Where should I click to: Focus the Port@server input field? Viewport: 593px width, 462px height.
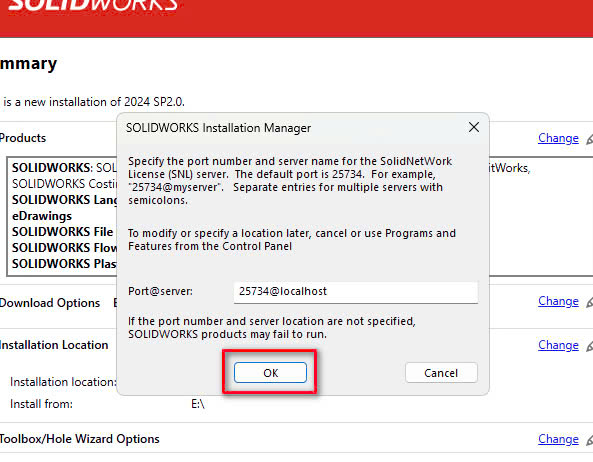click(x=355, y=291)
